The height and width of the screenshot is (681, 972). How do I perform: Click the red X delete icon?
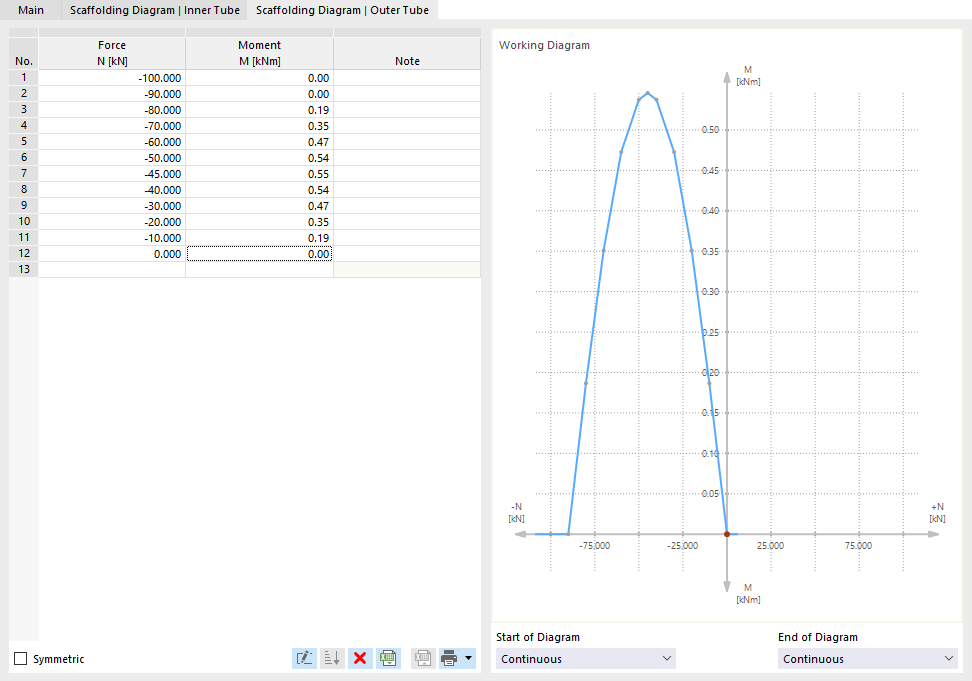pos(360,658)
